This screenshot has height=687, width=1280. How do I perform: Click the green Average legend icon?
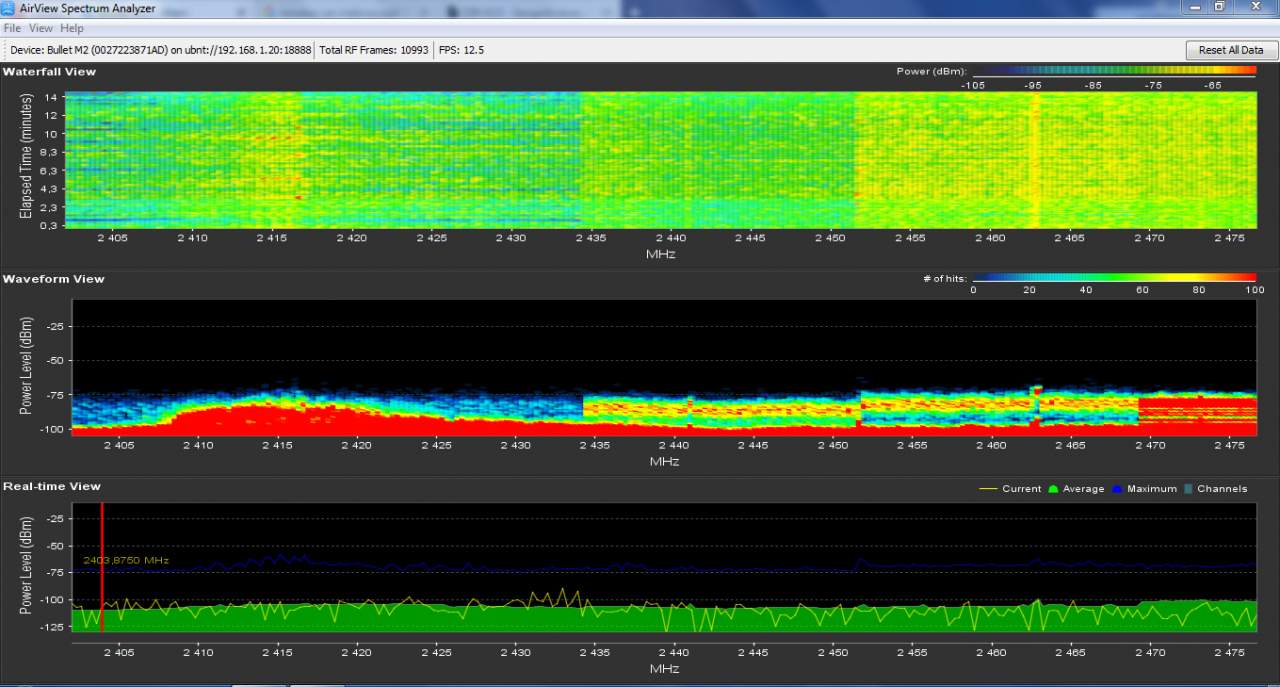[1052, 489]
